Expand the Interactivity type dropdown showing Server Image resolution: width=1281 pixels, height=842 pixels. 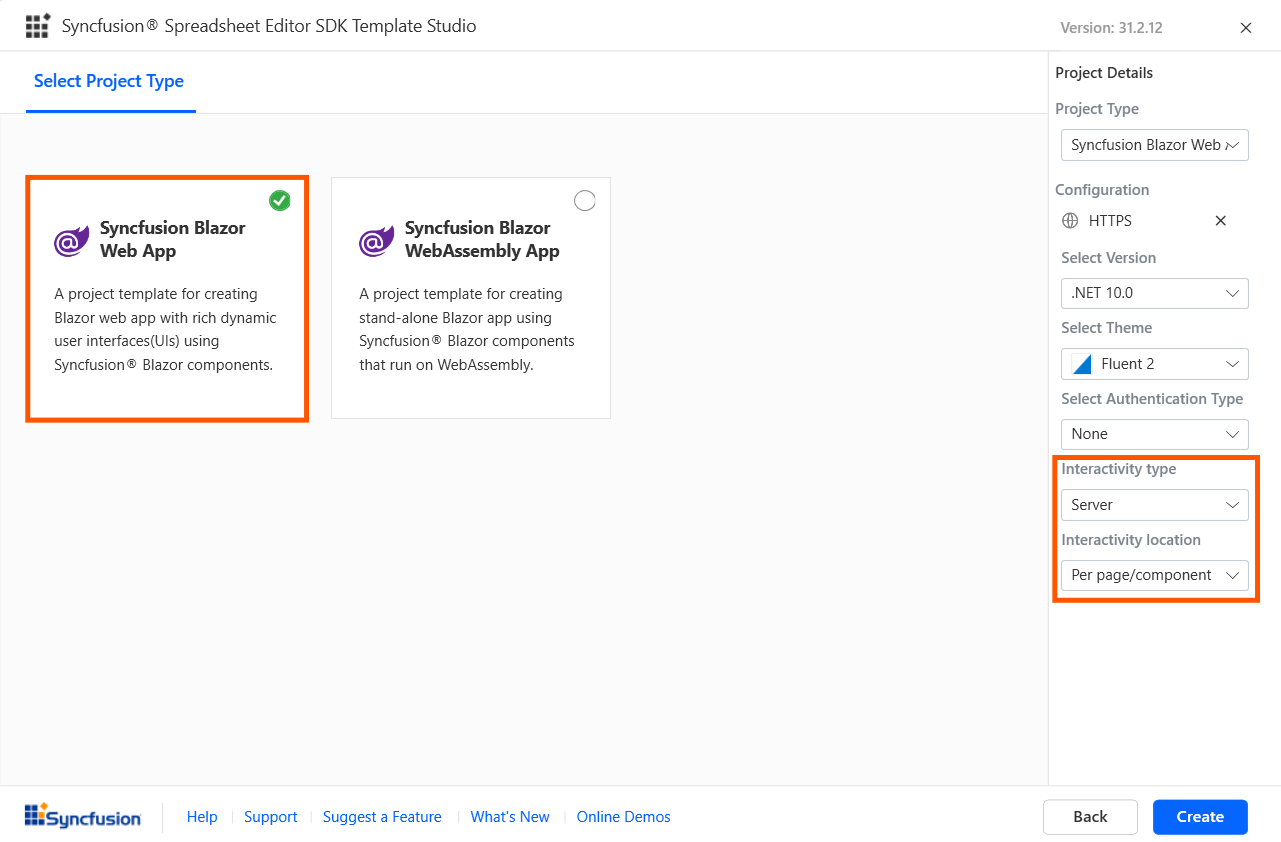tap(1154, 505)
